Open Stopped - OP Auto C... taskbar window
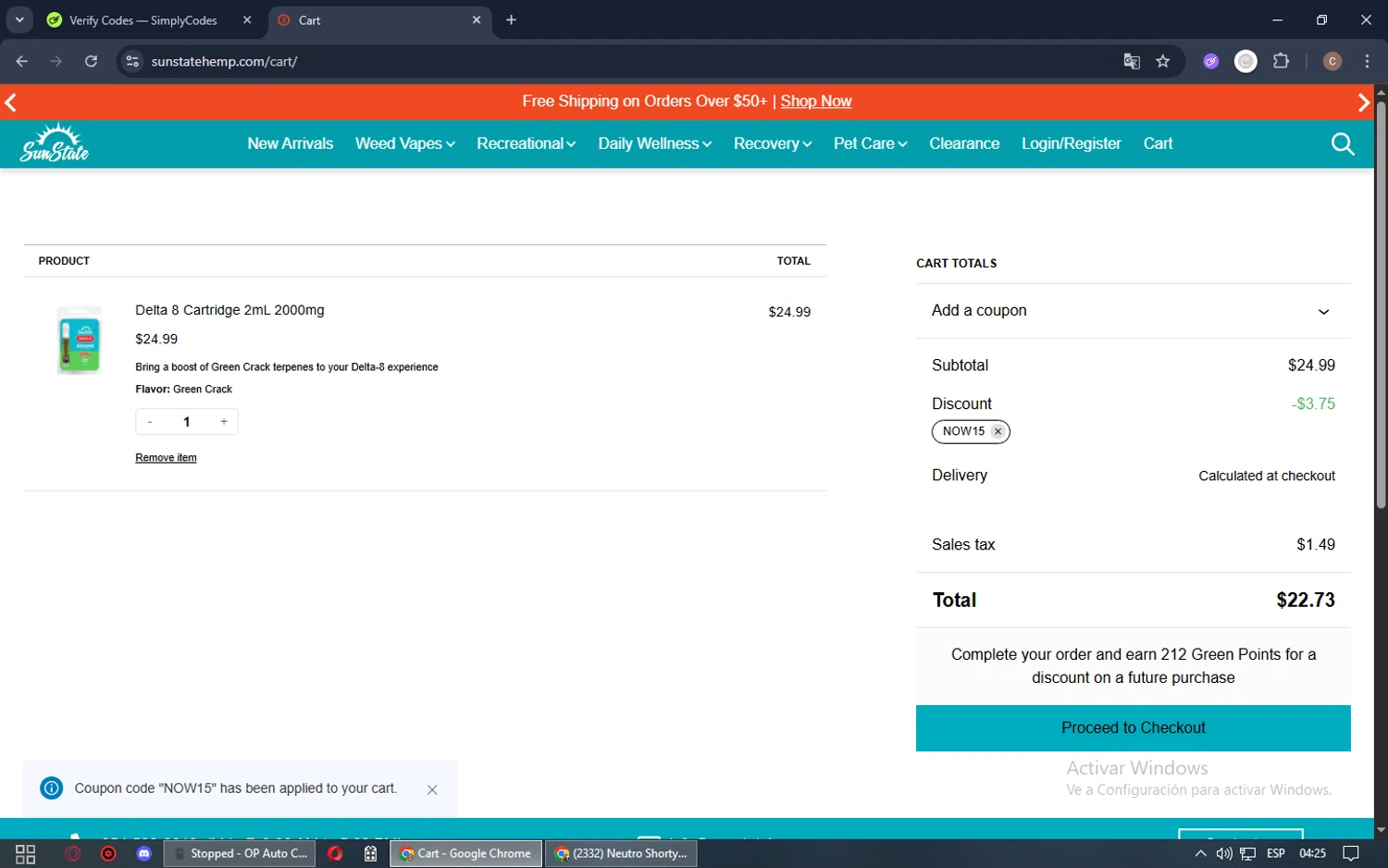The height and width of the screenshot is (868, 1388). point(240,853)
